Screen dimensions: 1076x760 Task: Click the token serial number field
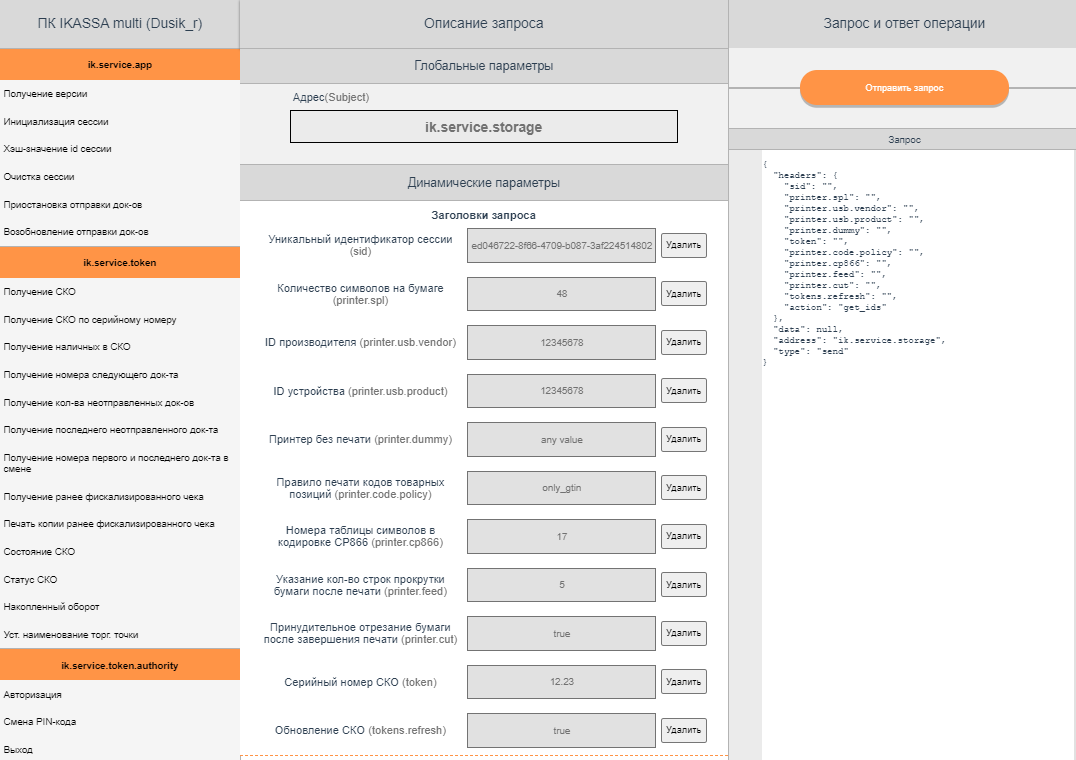tap(561, 682)
